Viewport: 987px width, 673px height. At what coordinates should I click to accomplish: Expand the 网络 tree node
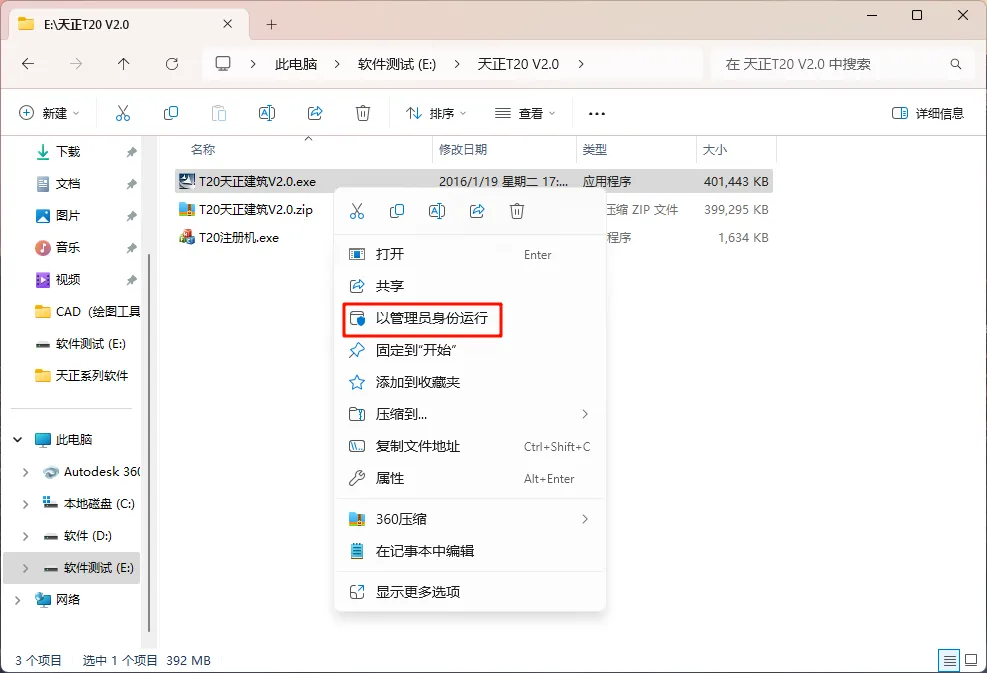pyautogui.click(x=18, y=600)
